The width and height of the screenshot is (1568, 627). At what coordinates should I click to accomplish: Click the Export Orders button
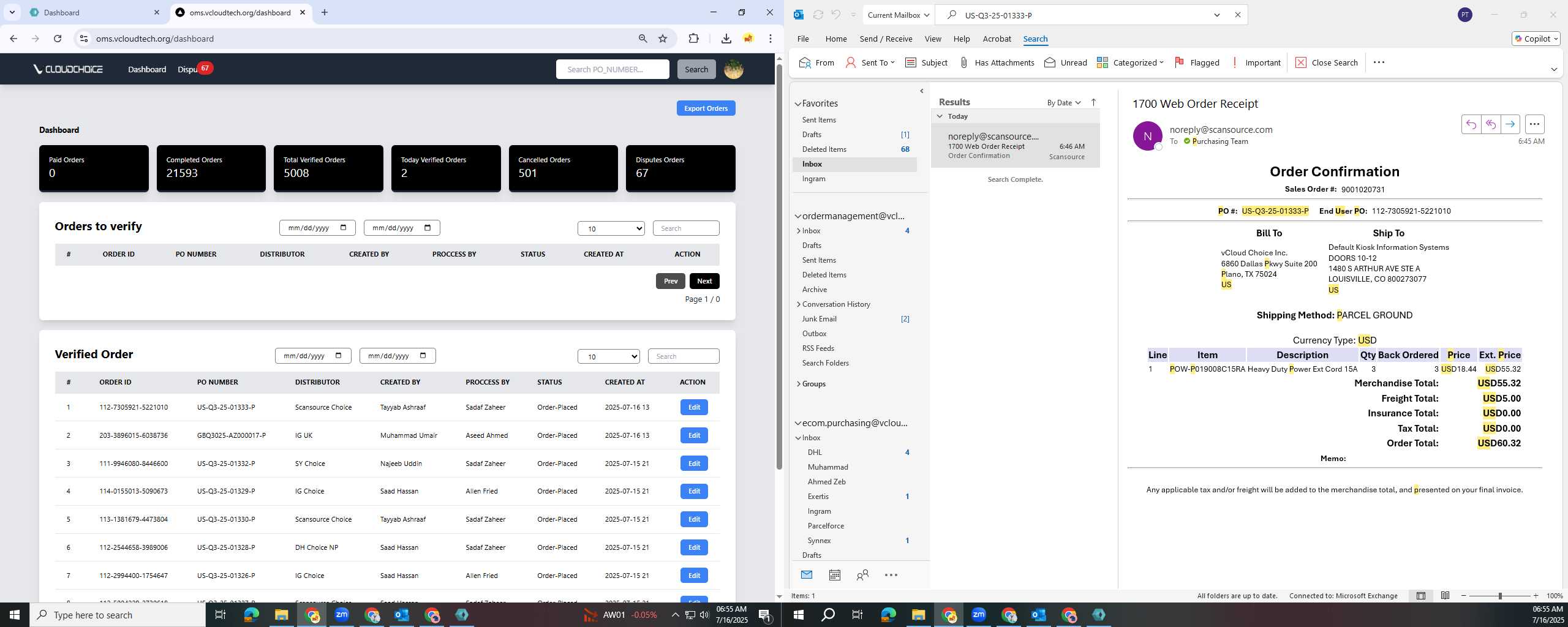pos(706,108)
